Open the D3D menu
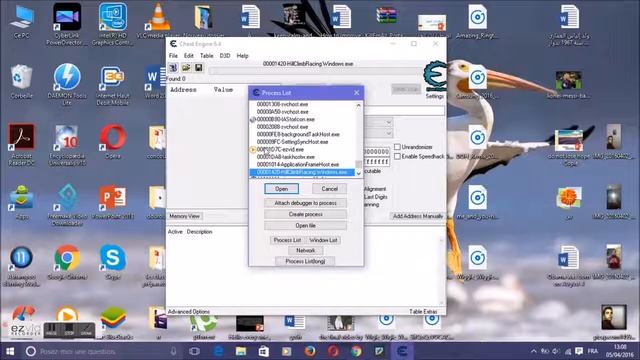Image resolution: width=640 pixels, height=360 pixels. pos(225,56)
